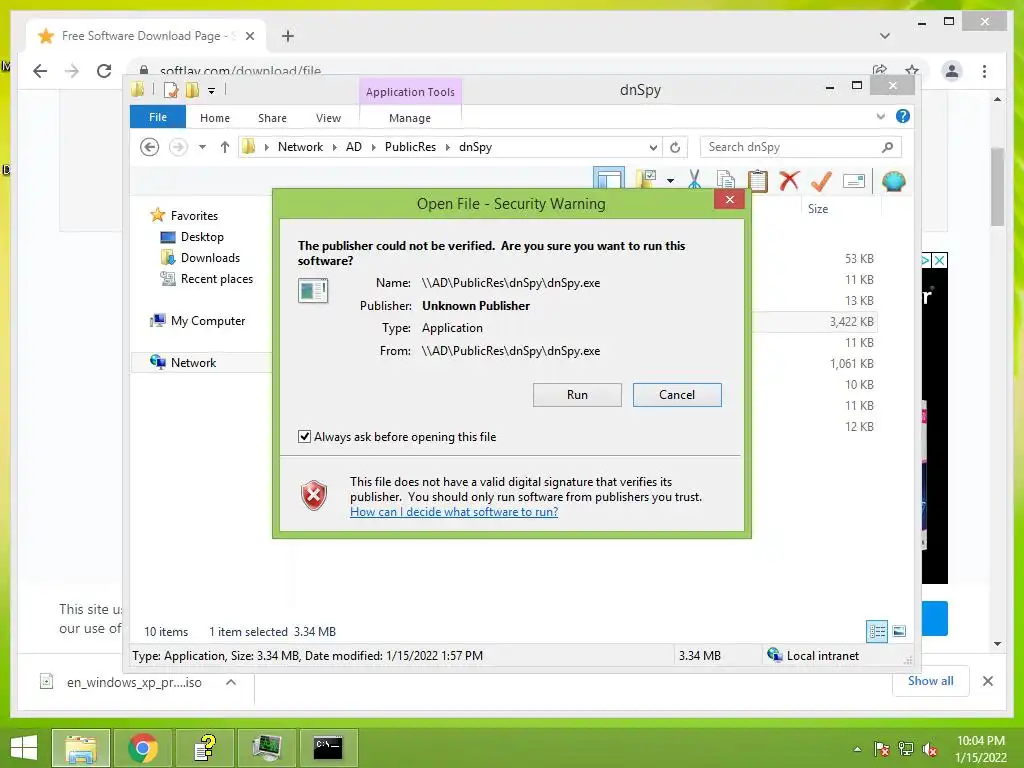Switch to details view icon
The height and width of the screenshot is (768, 1024).
[876, 631]
